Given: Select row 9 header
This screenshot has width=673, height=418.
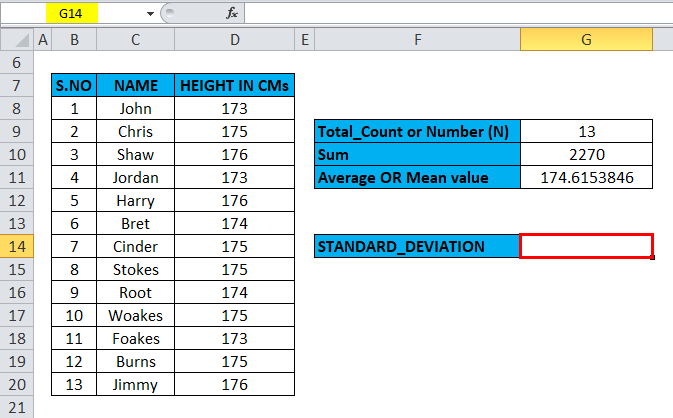Looking at the screenshot, I should point(17,131).
